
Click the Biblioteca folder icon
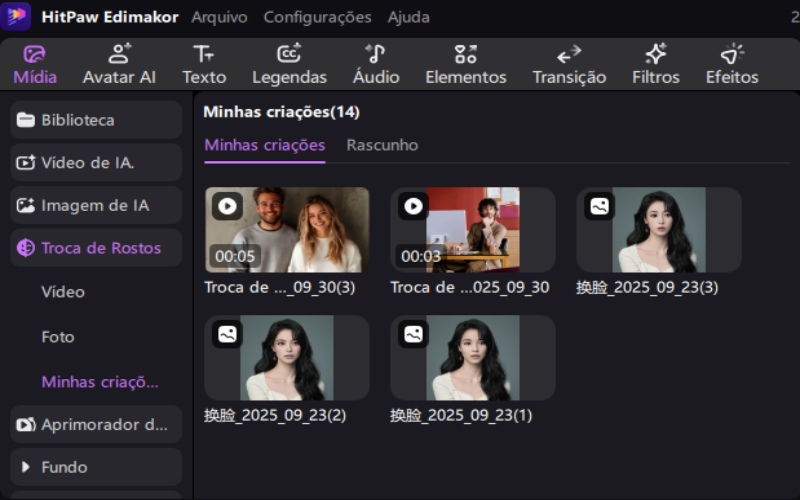click(x=26, y=120)
